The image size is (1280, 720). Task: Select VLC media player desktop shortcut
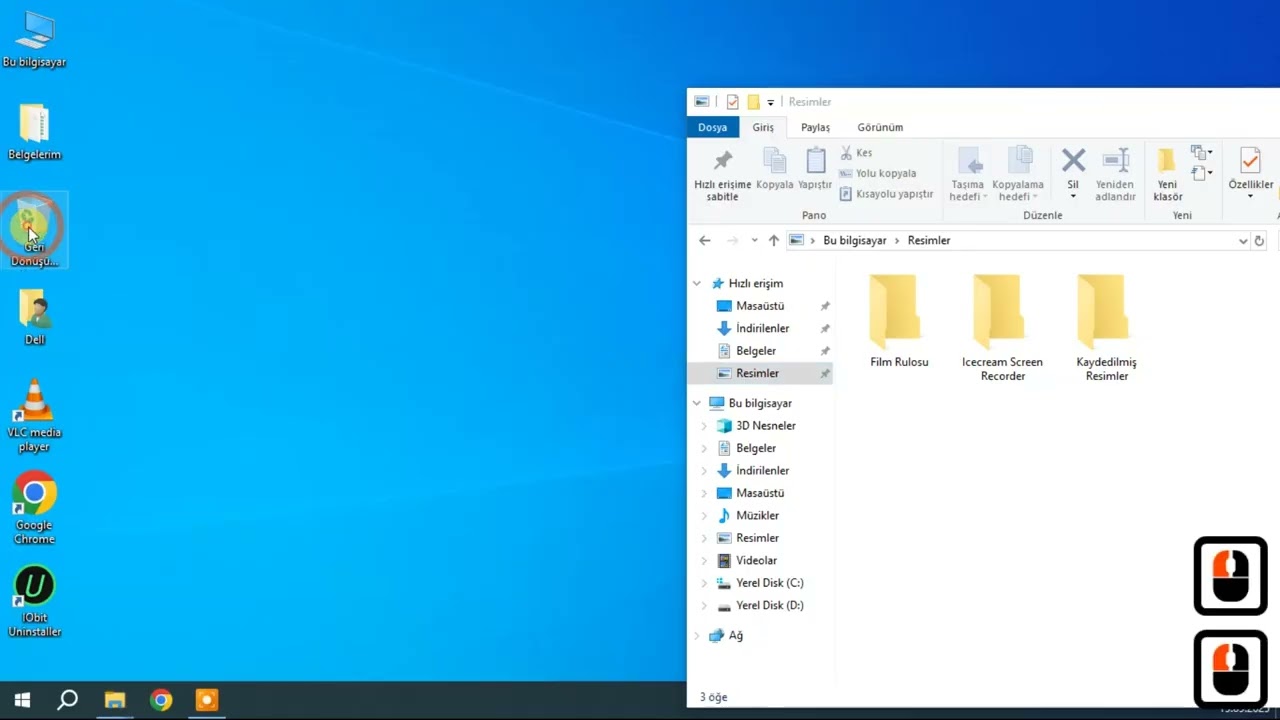(34, 415)
